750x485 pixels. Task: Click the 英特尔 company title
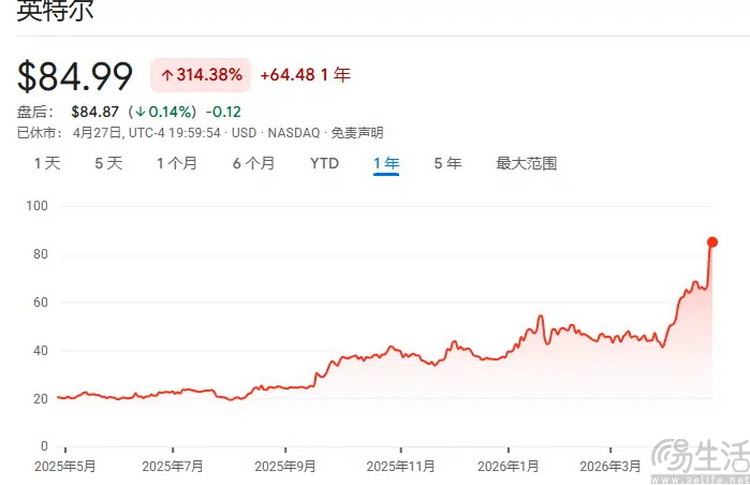pos(55,10)
